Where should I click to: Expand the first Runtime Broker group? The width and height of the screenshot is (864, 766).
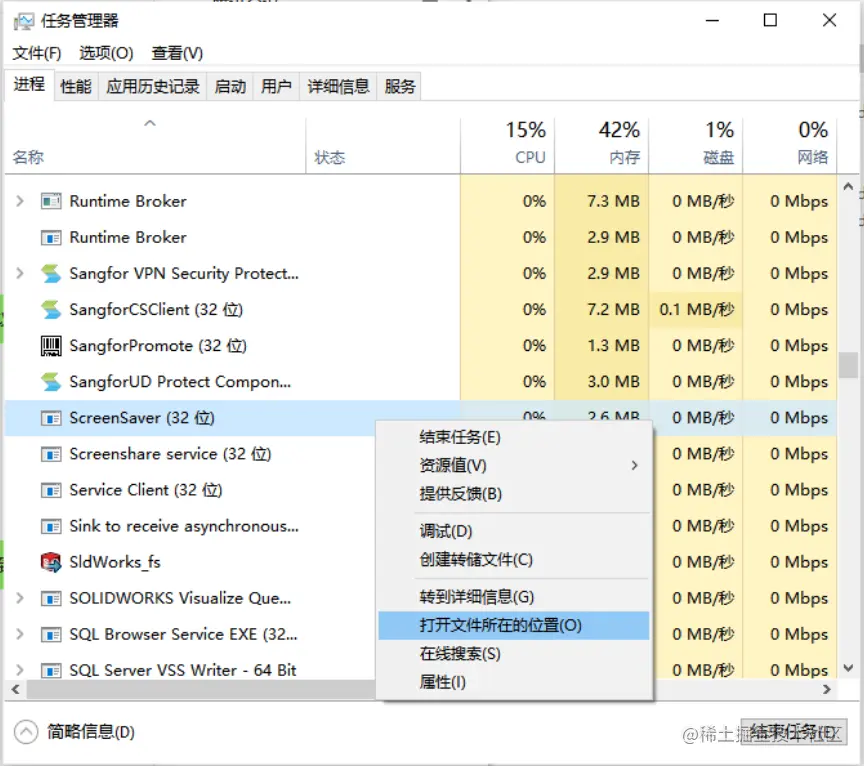[x=20, y=201]
